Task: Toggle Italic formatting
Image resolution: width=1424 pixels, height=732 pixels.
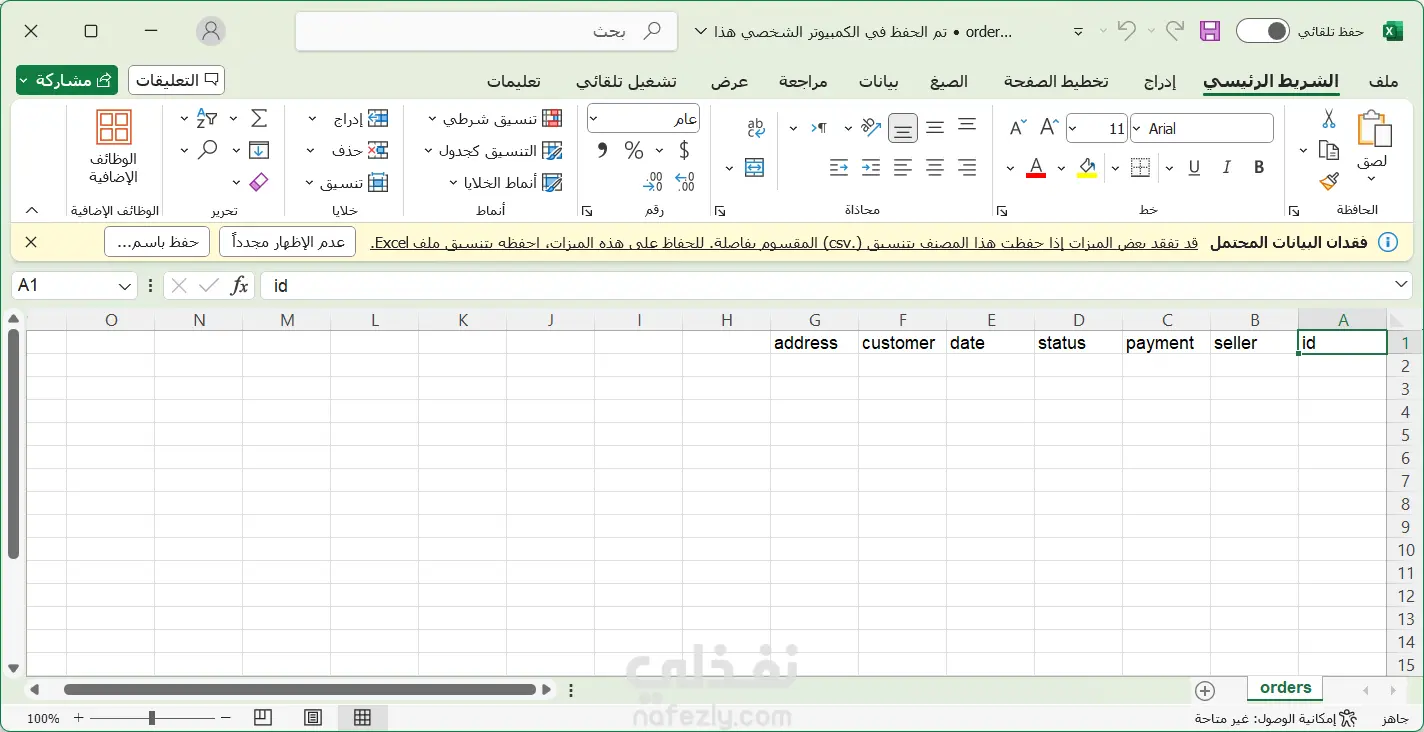Action: pyautogui.click(x=1225, y=167)
